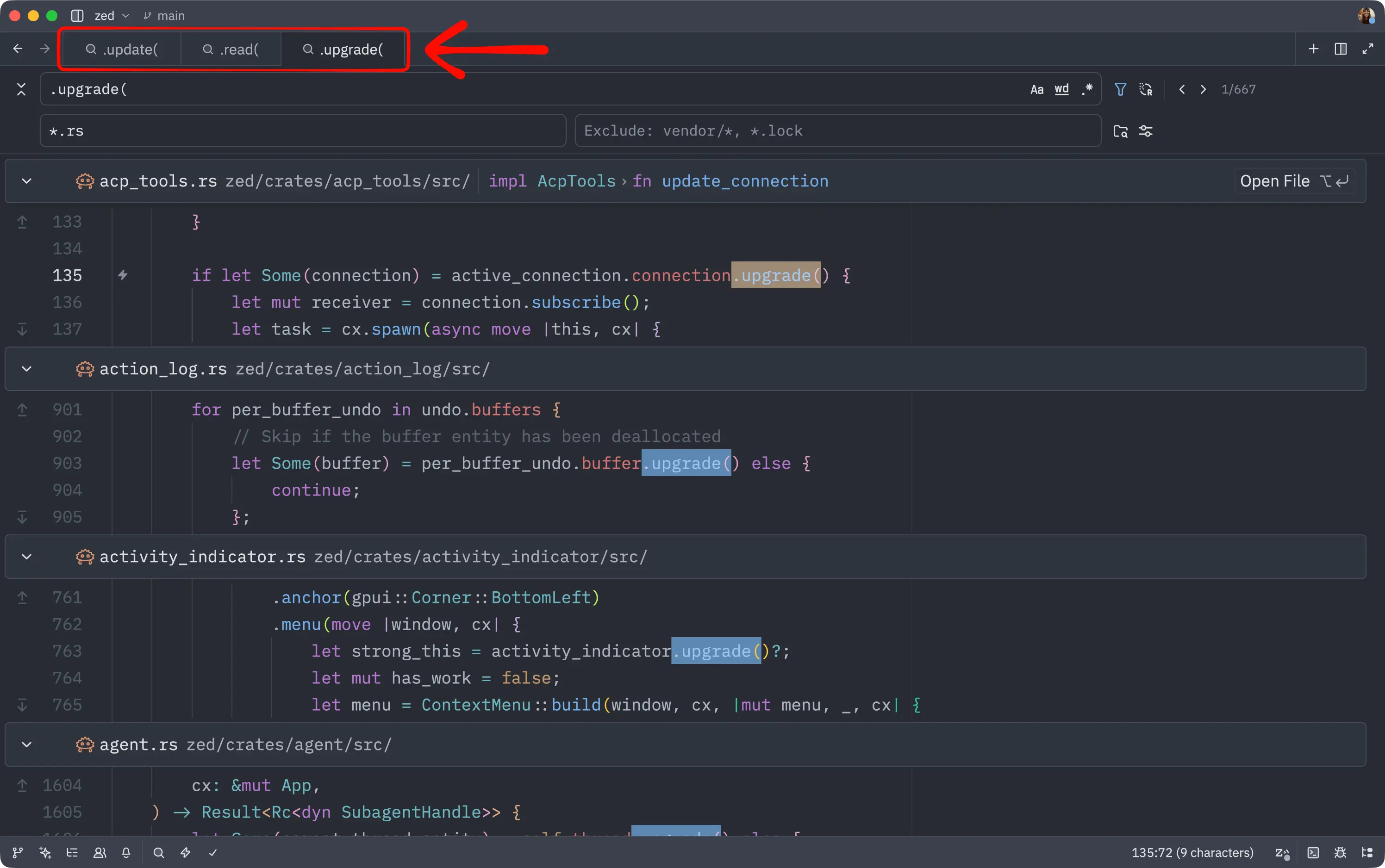Screen dimensions: 1385x868
Task: Click the notifications bell icon
Action: [x=126, y=852]
